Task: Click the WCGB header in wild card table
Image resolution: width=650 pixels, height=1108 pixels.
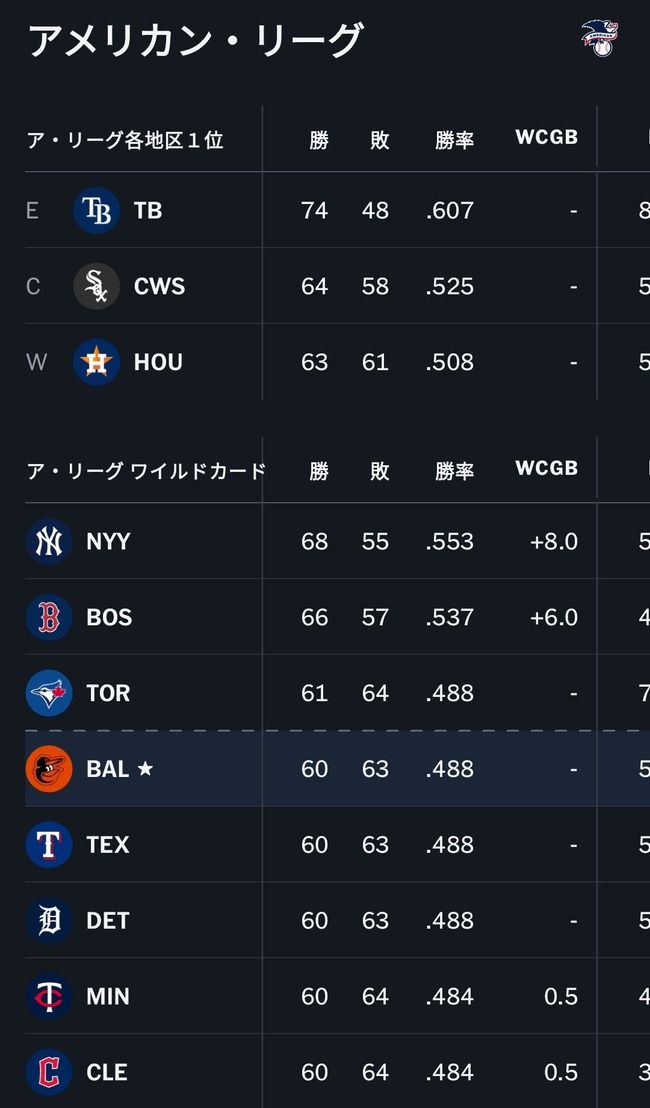Action: (546, 468)
